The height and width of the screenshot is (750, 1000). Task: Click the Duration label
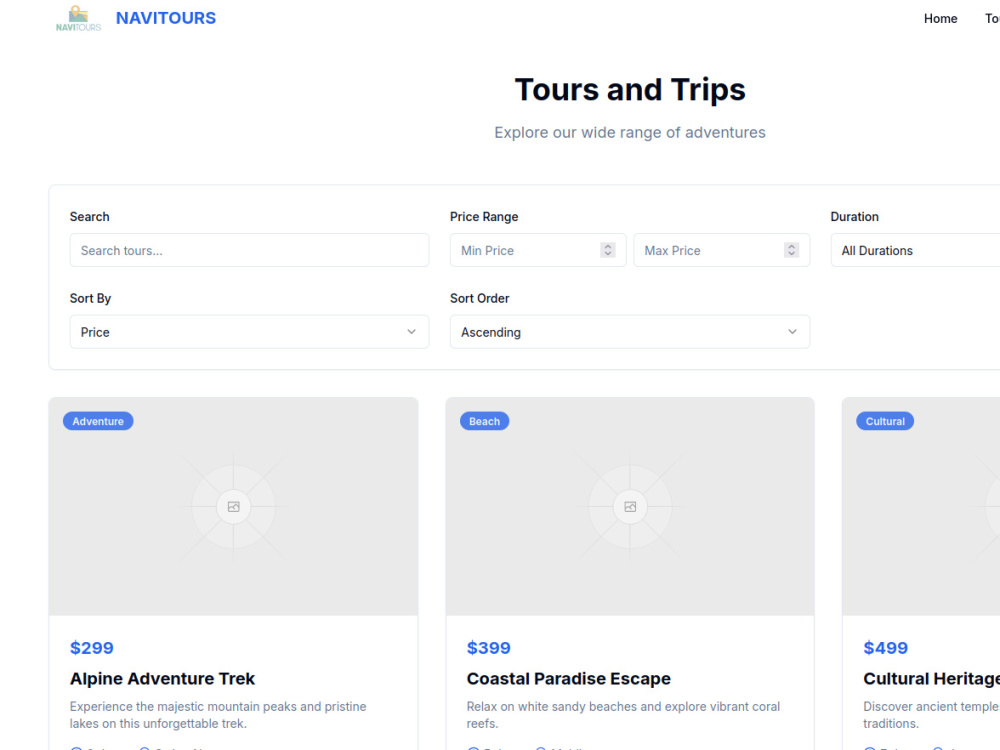(x=855, y=217)
